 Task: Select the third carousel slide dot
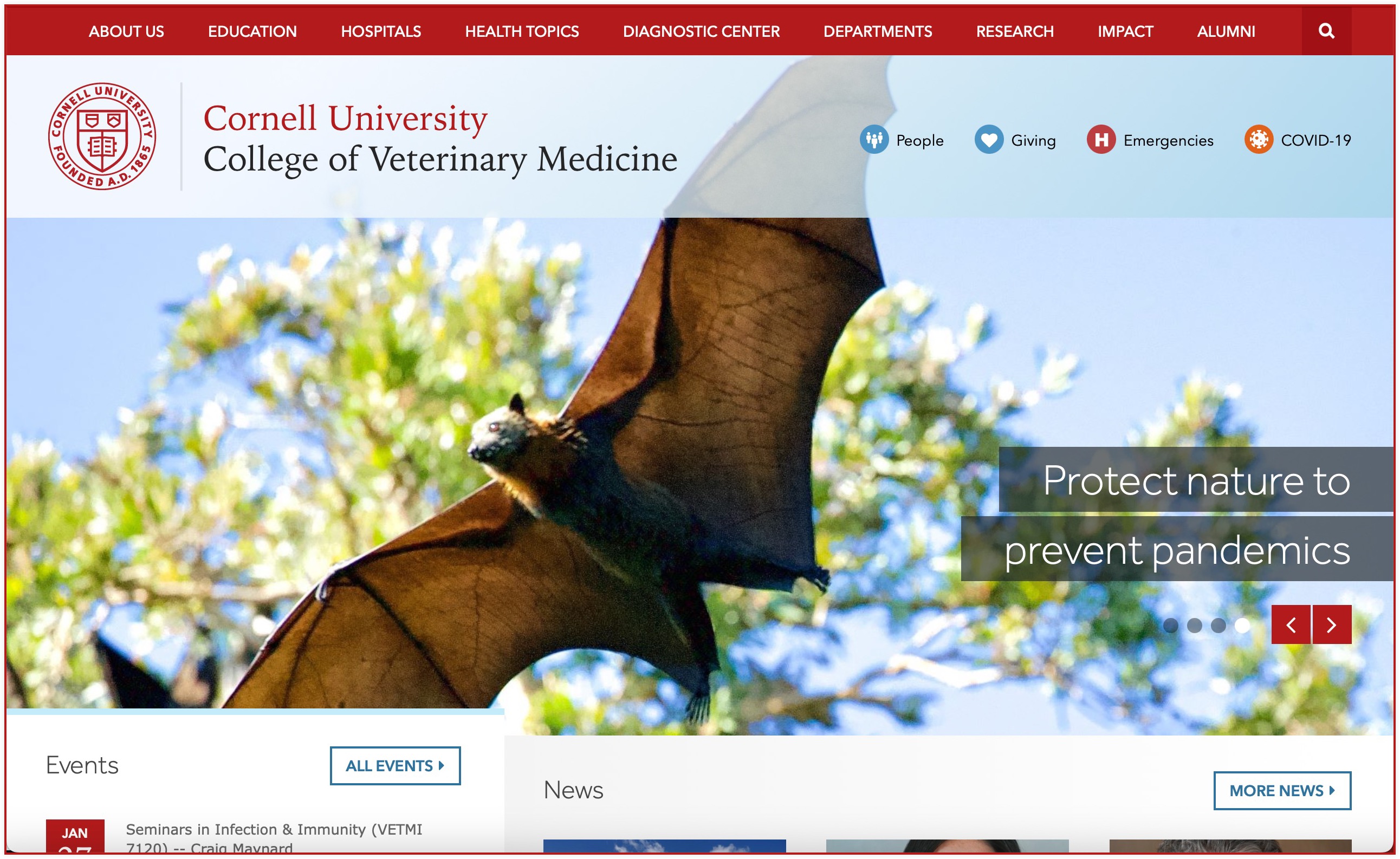(x=1218, y=625)
